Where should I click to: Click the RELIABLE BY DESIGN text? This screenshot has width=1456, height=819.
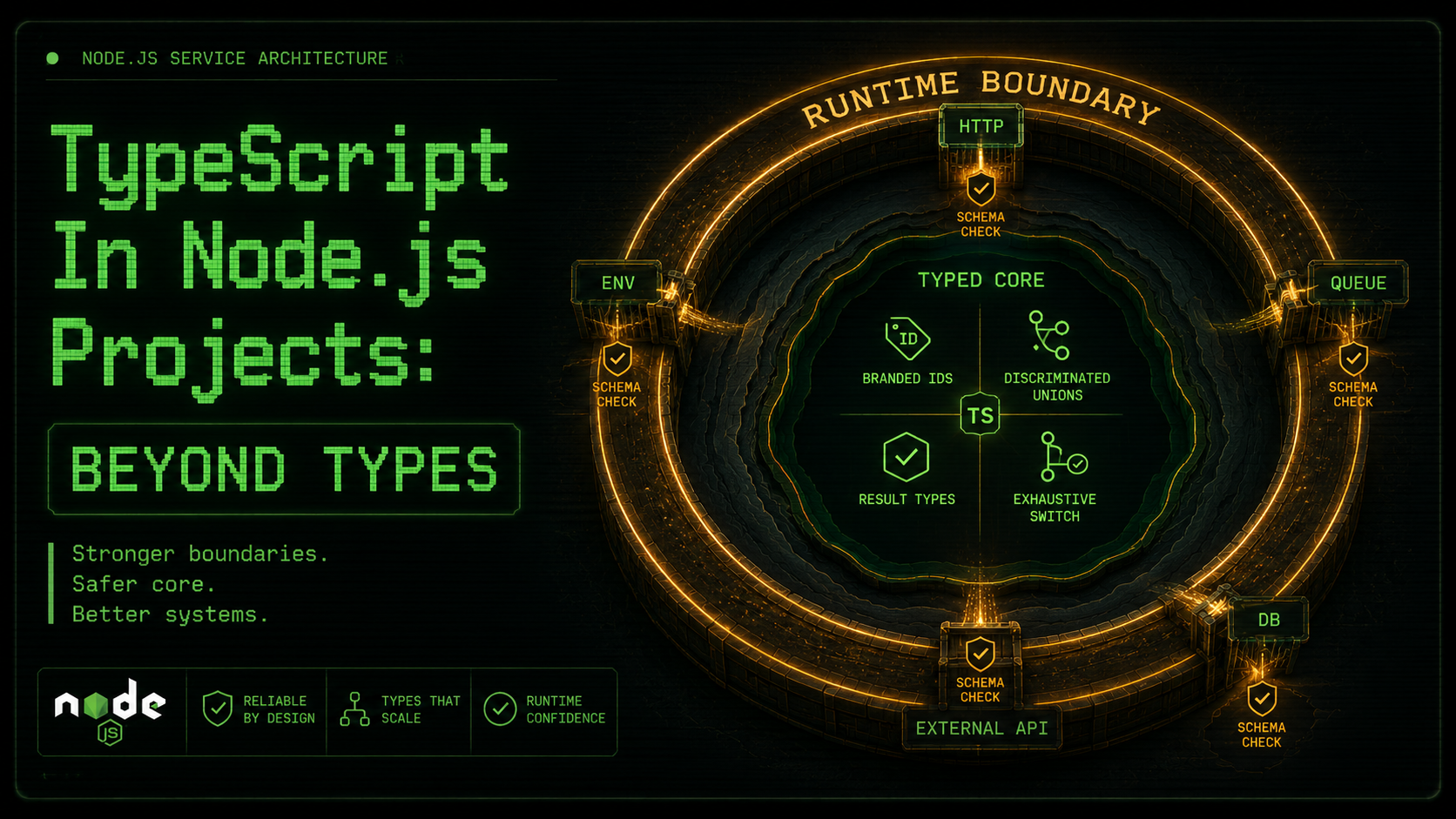(x=279, y=709)
